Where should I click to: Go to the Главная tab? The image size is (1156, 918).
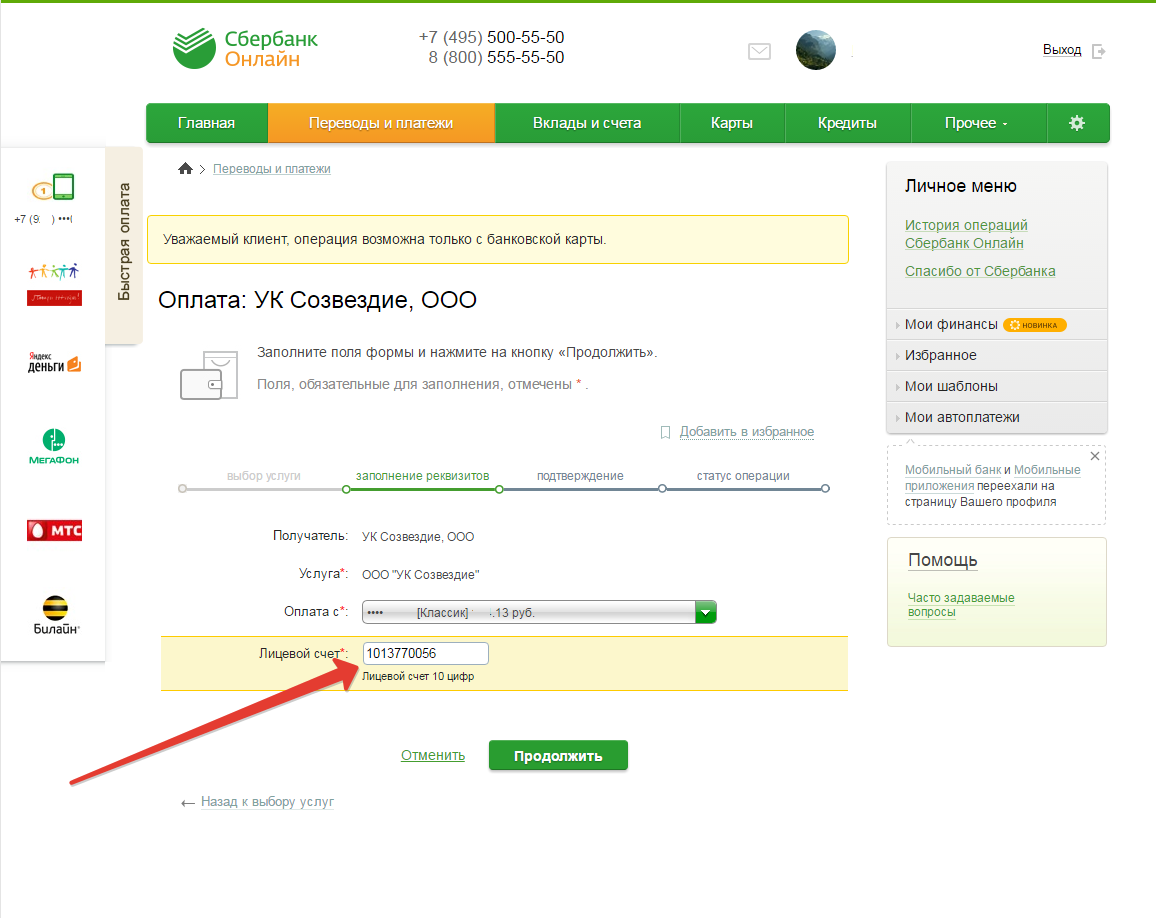point(206,123)
